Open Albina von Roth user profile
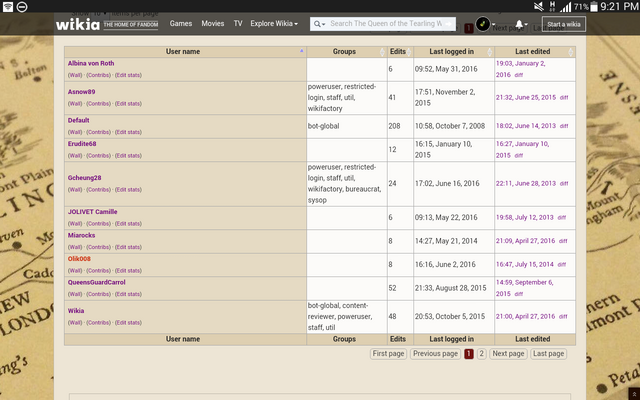 tap(91, 63)
